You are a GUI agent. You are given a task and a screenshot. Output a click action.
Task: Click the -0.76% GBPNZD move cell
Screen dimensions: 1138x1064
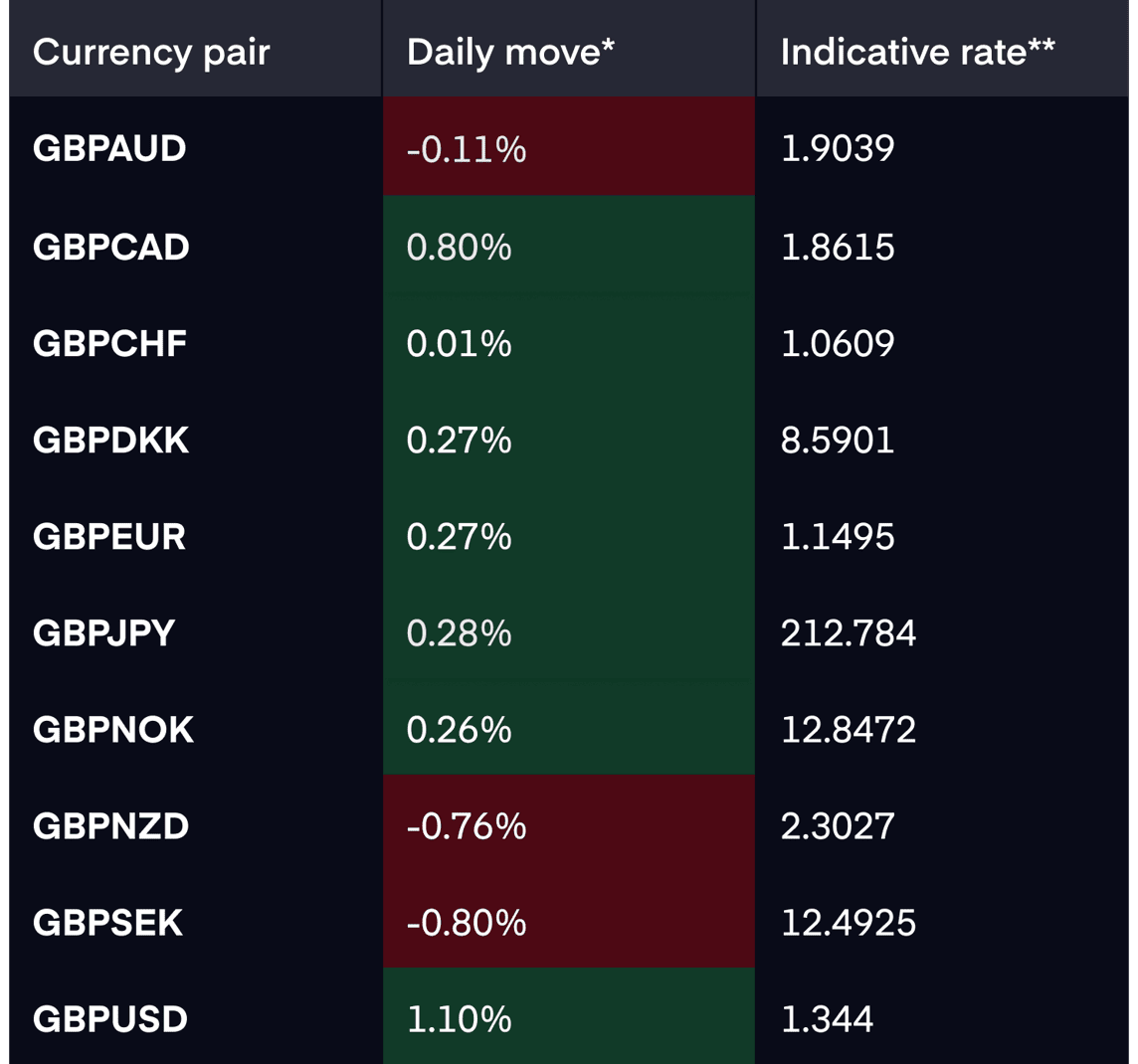(x=569, y=822)
